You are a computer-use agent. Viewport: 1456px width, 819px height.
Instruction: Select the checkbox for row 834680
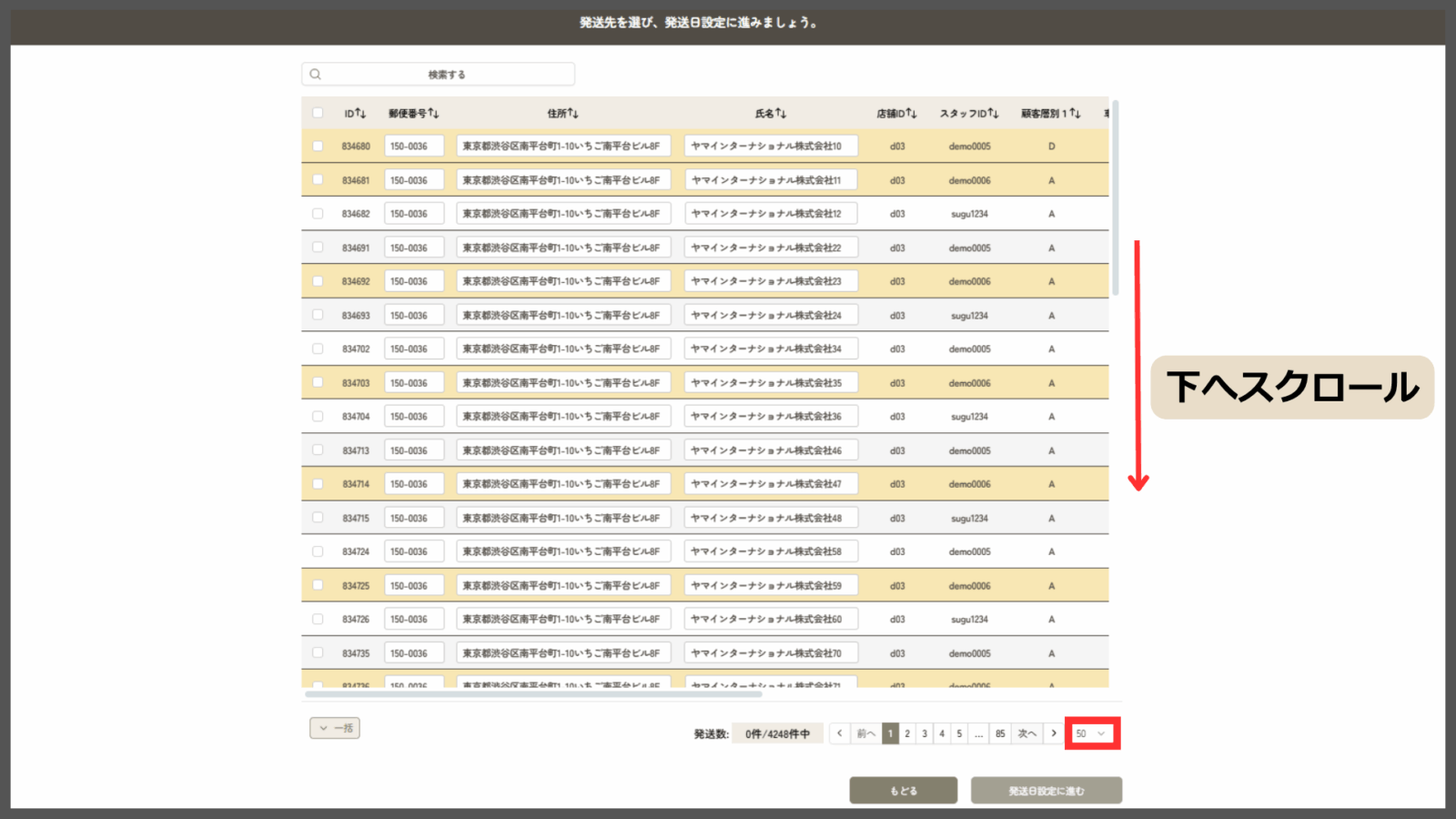point(318,146)
